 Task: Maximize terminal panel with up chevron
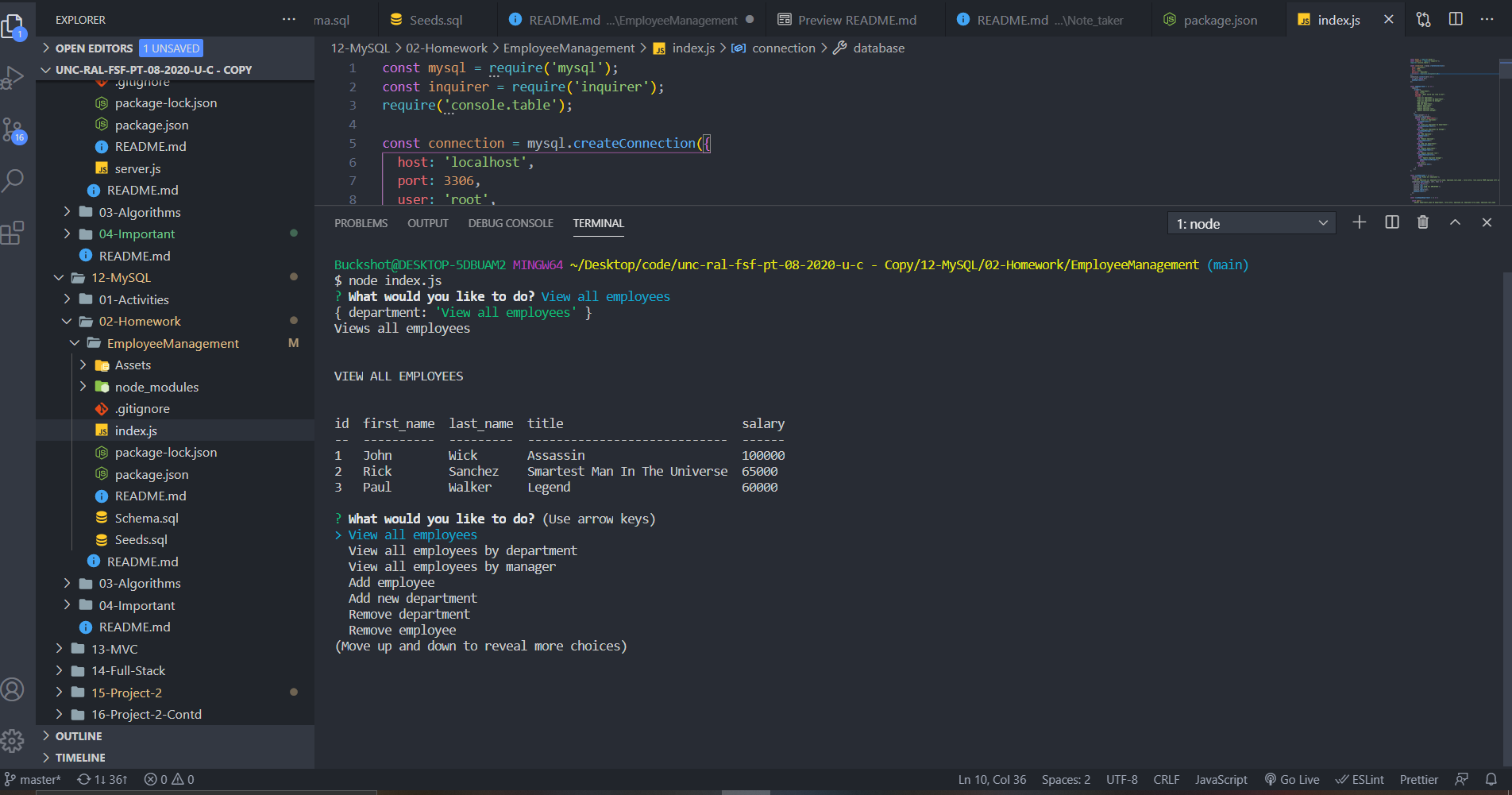coord(1455,222)
